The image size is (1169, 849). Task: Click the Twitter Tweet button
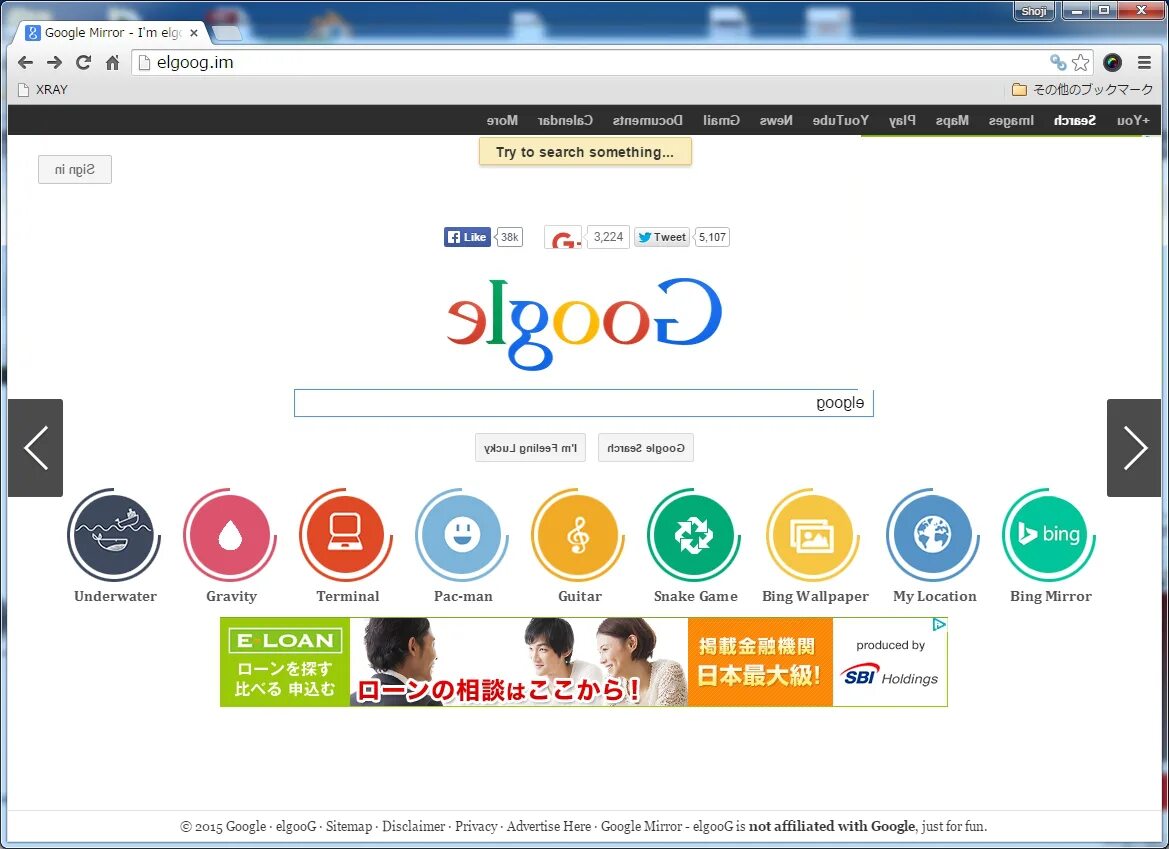(x=662, y=237)
